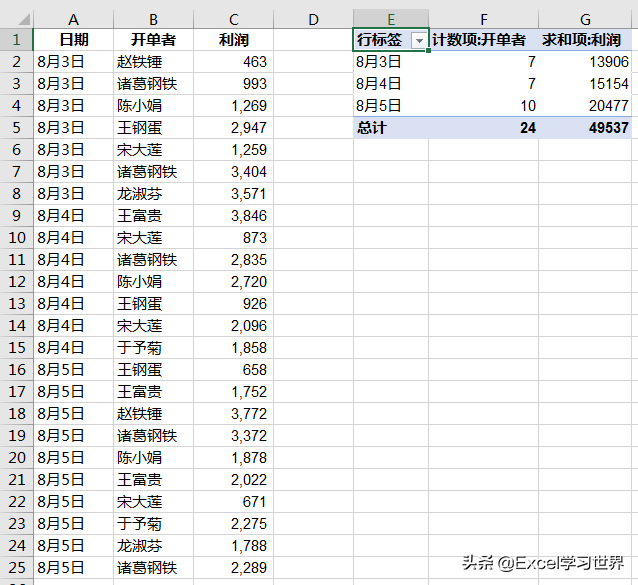
Task: Select profit cell 2,947
Action: tap(234, 128)
